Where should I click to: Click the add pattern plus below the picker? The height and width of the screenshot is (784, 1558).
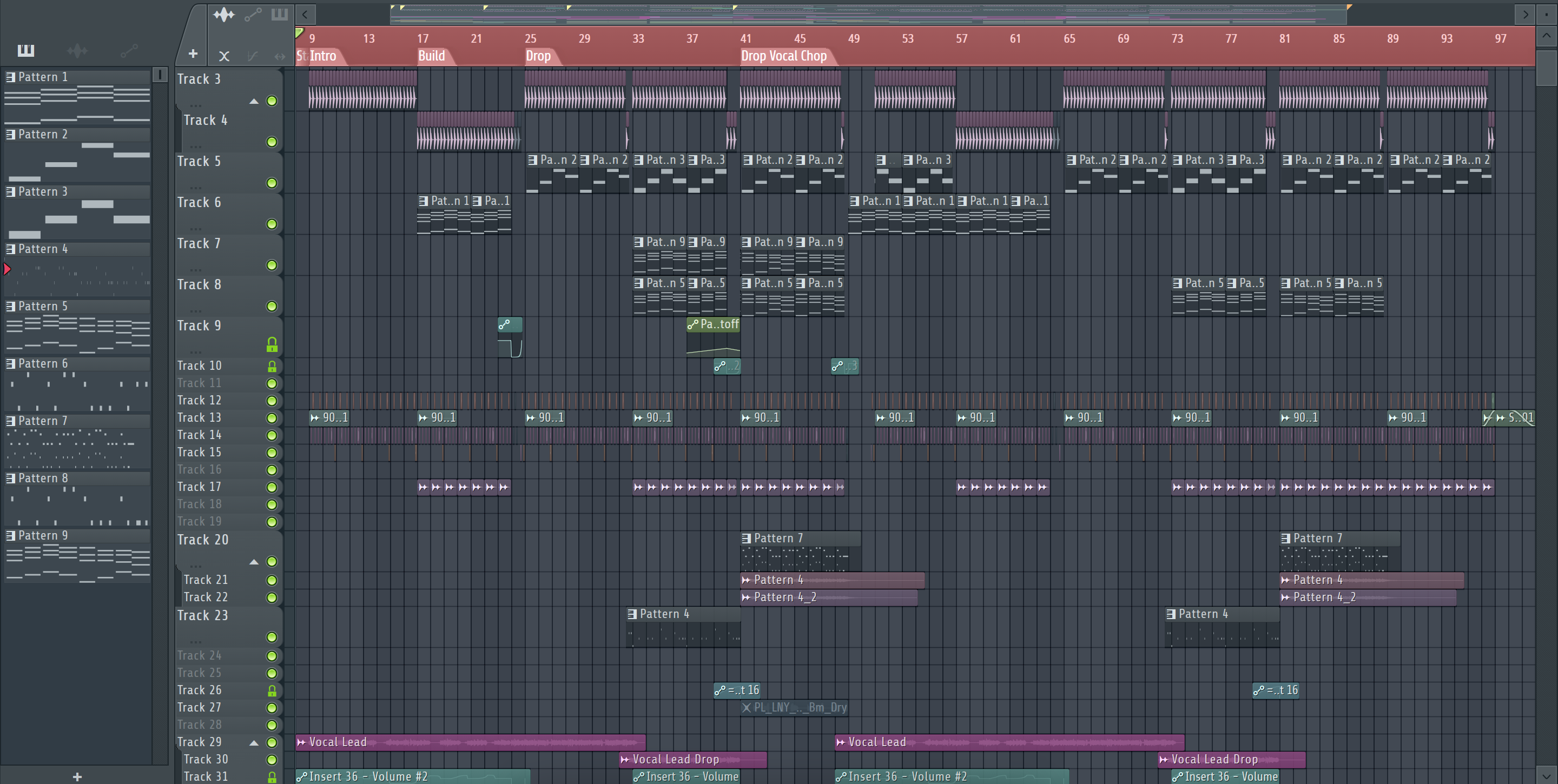77,777
